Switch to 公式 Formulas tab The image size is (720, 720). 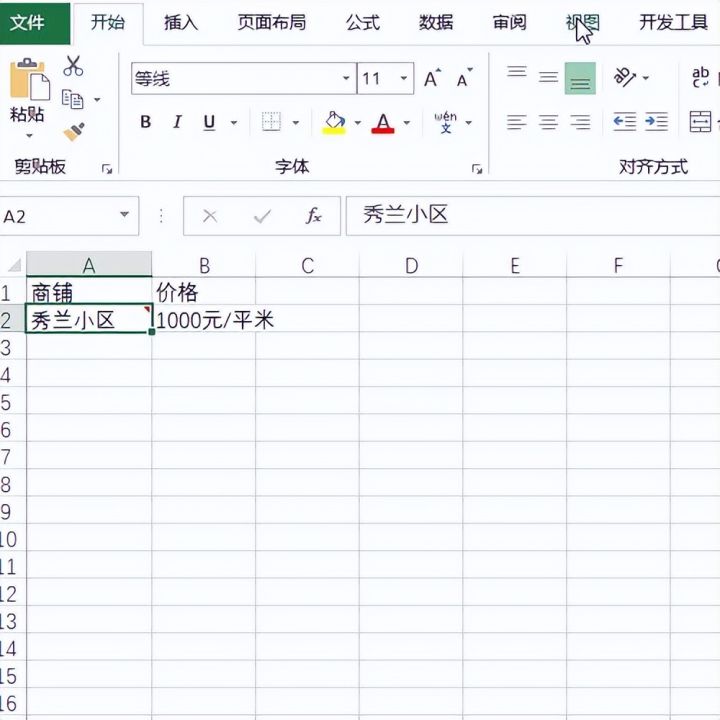tap(363, 22)
